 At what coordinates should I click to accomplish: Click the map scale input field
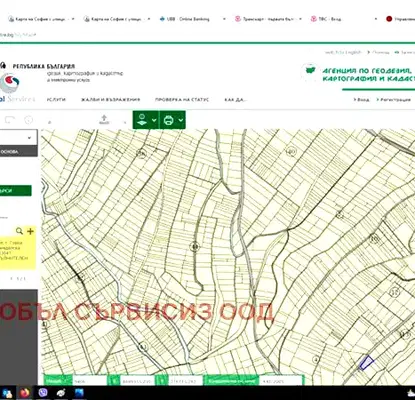(89, 381)
